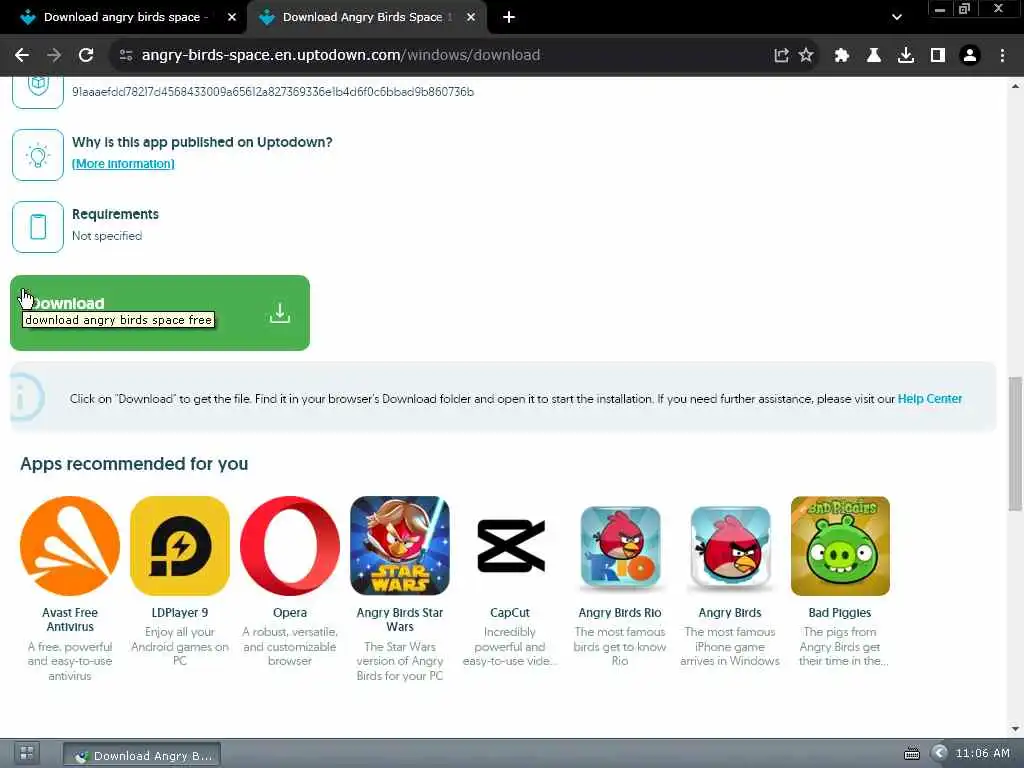Reload the current page
1024x768 pixels.
86,56
